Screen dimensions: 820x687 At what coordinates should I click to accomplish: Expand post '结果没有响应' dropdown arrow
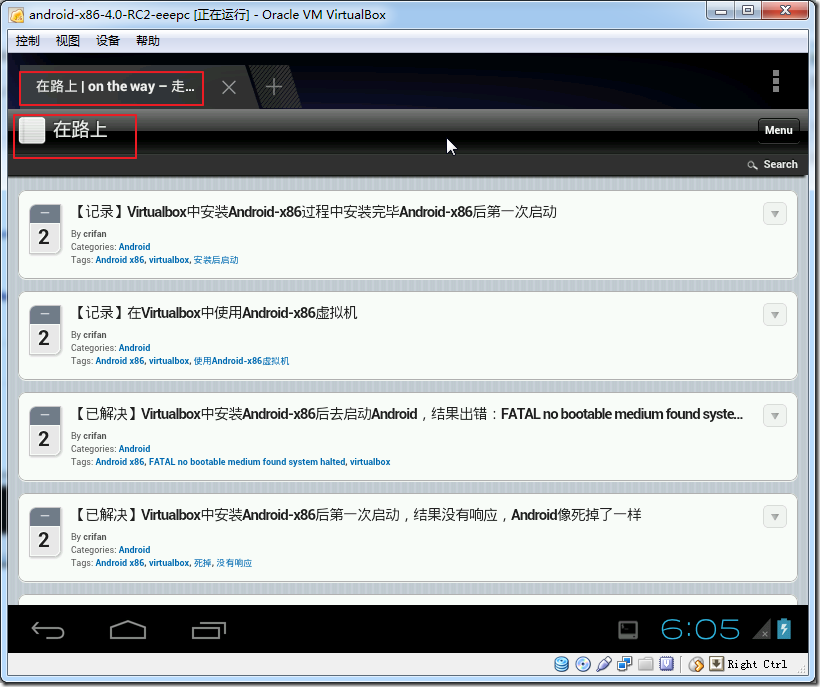click(775, 516)
